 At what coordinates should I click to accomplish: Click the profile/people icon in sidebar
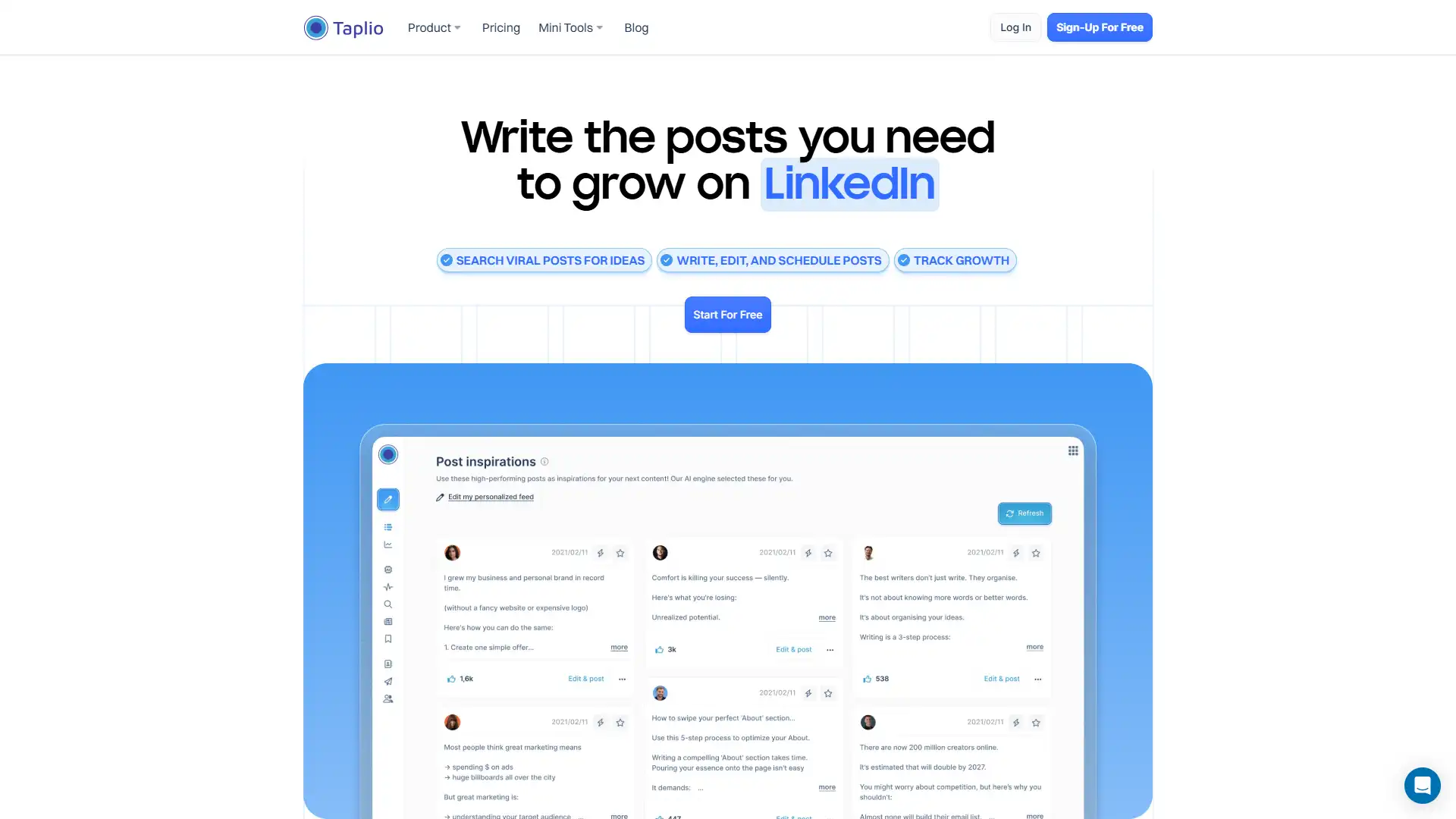coord(388,698)
